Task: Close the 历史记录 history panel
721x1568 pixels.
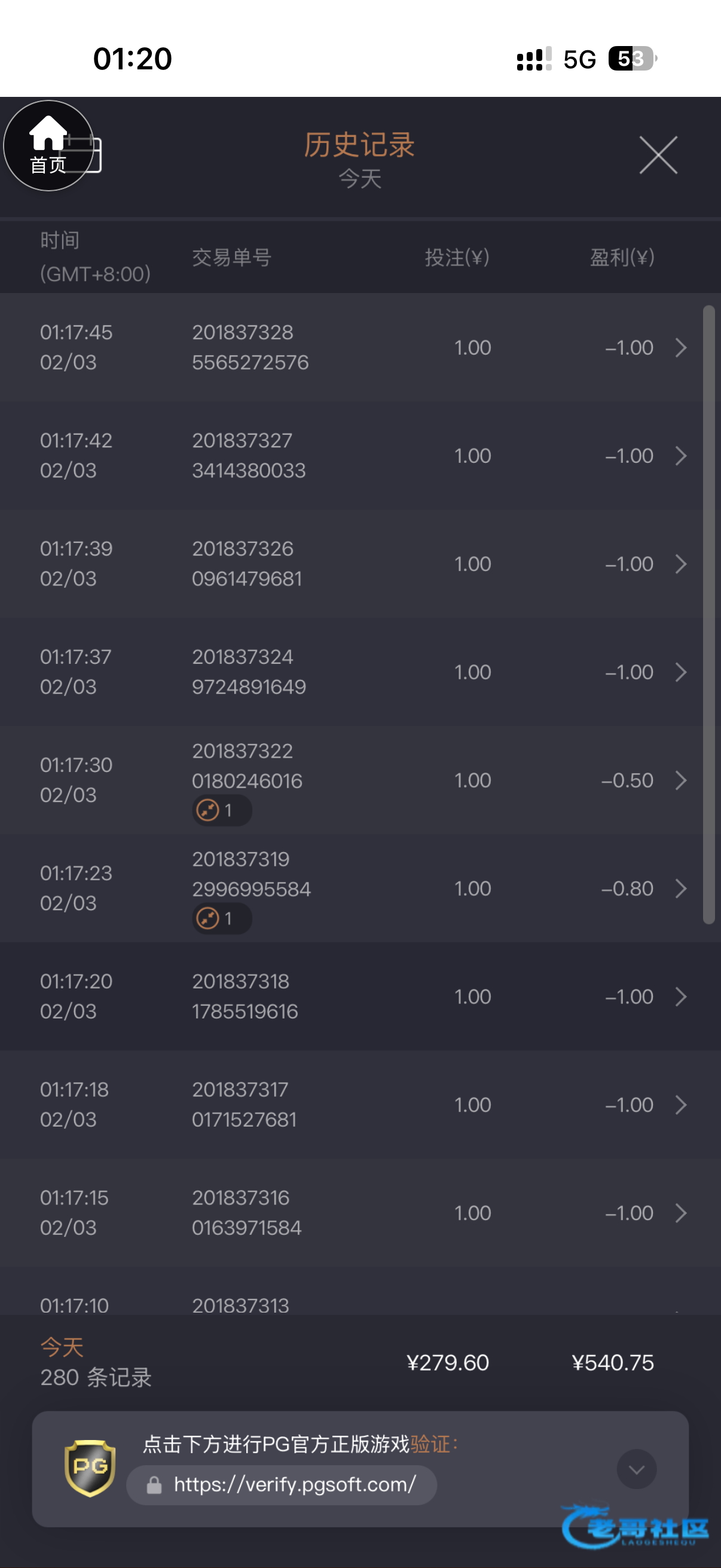Action: (658, 155)
